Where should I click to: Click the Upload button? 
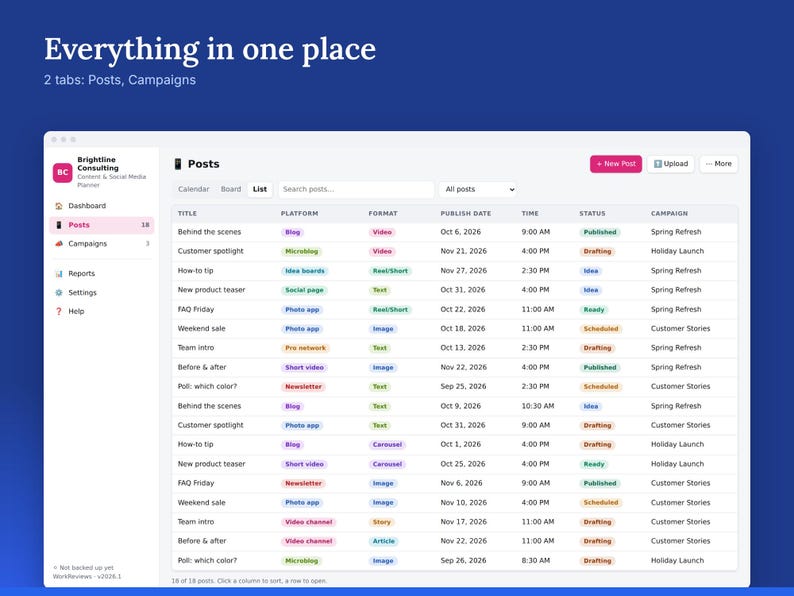pyautogui.click(x=670, y=164)
